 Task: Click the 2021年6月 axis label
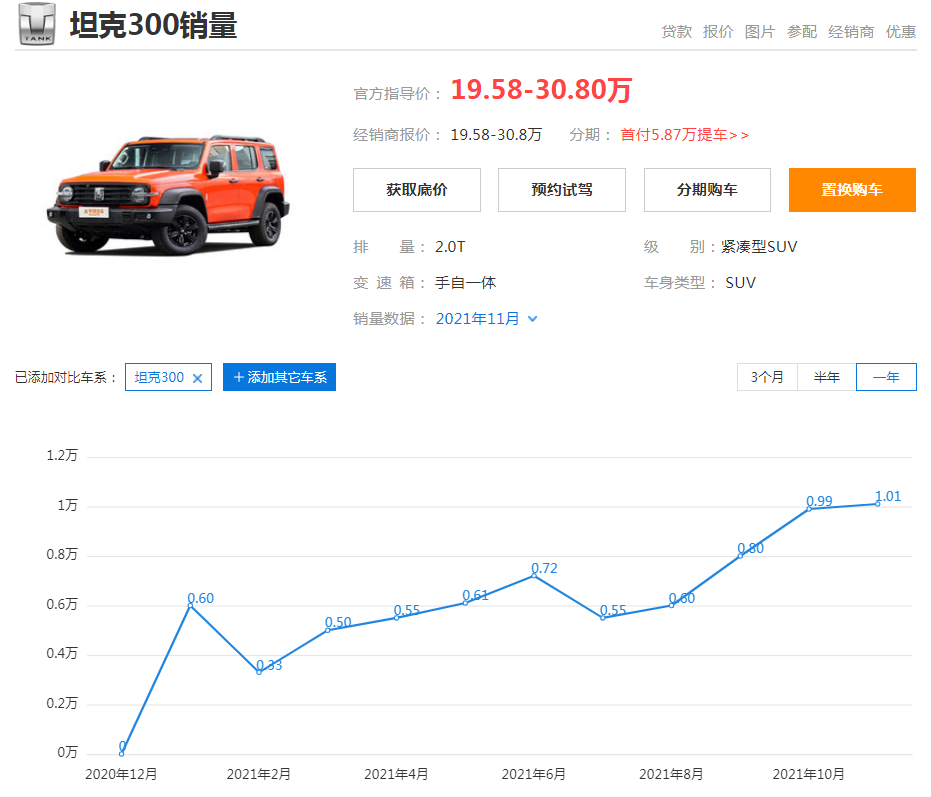click(533, 774)
